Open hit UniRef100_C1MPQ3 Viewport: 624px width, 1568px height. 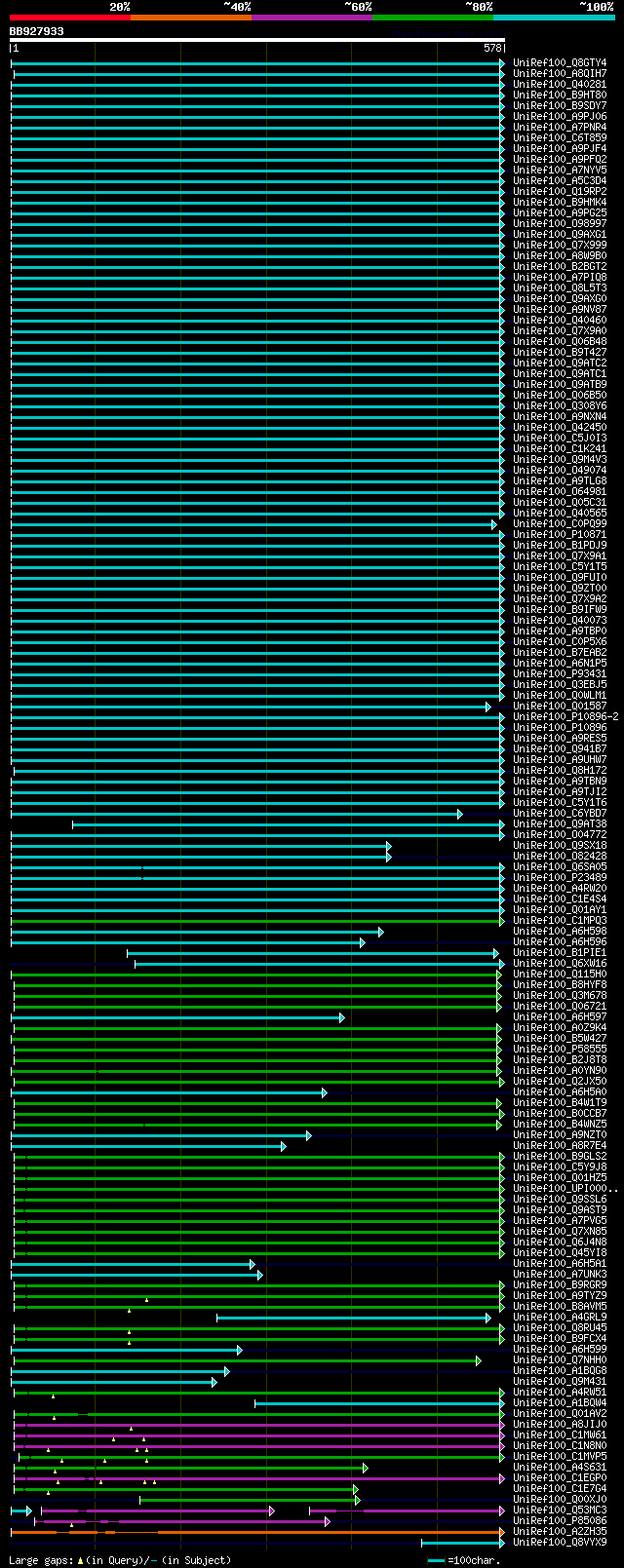560,921
